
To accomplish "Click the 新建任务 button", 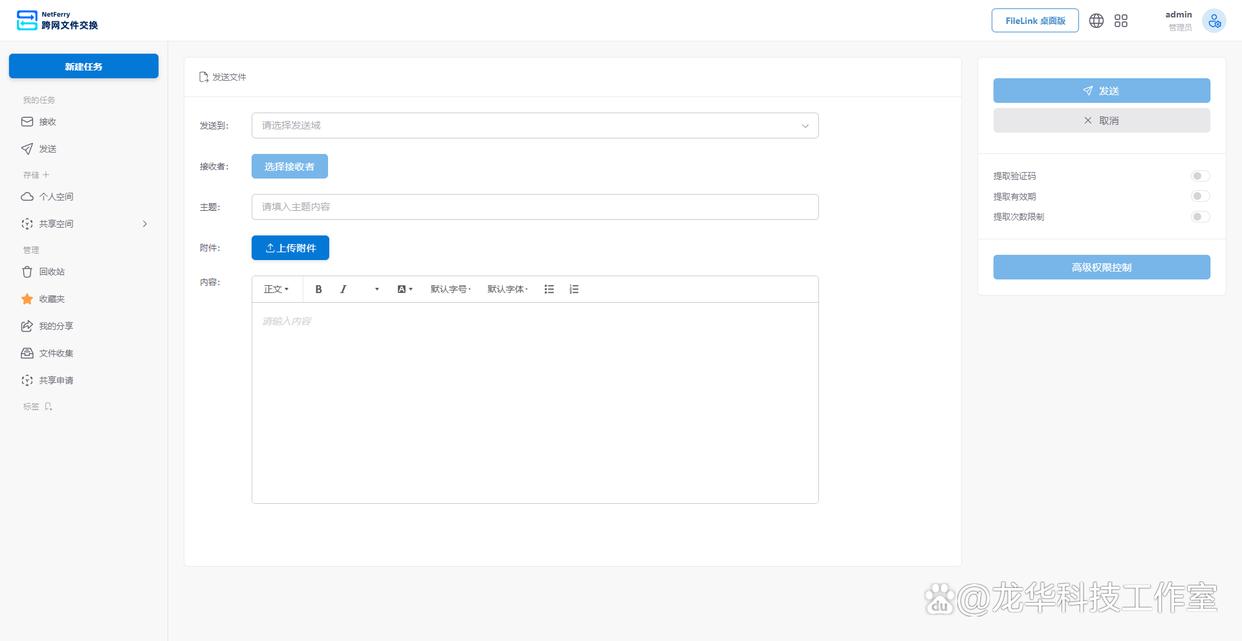I will 84,66.
